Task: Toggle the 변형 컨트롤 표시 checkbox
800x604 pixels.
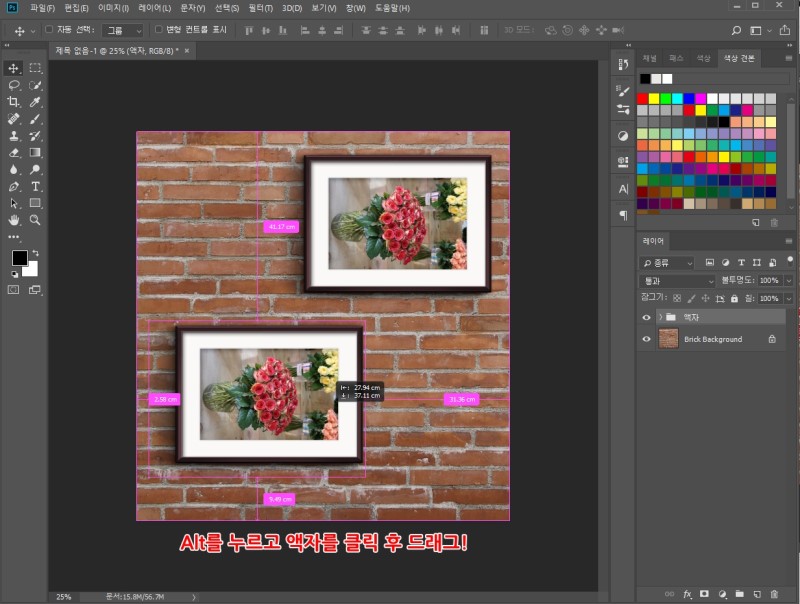Action: 158,30
